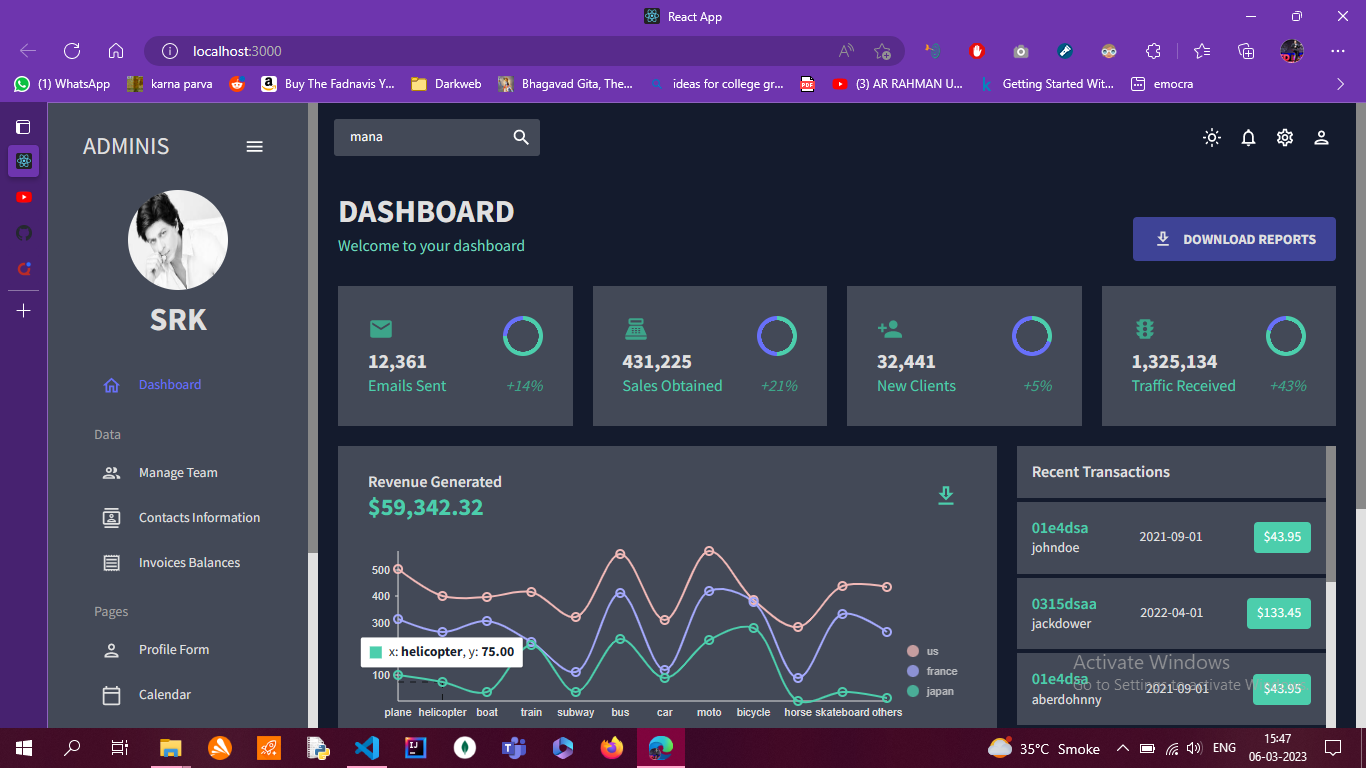Open the browser's Settings and more menu
The height and width of the screenshot is (768, 1366).
(x=1337, y=50)
